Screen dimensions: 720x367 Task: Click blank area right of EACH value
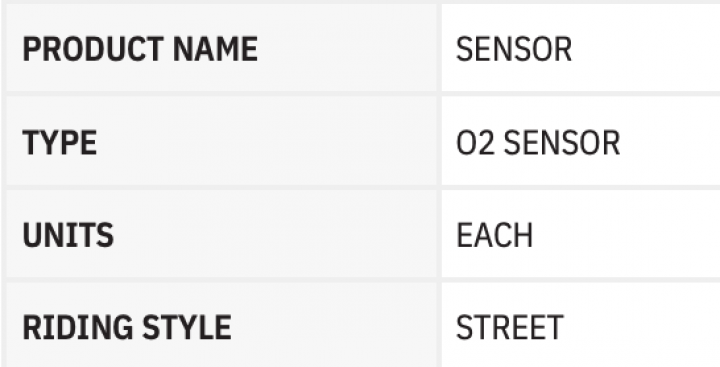[x=626, y=235]
